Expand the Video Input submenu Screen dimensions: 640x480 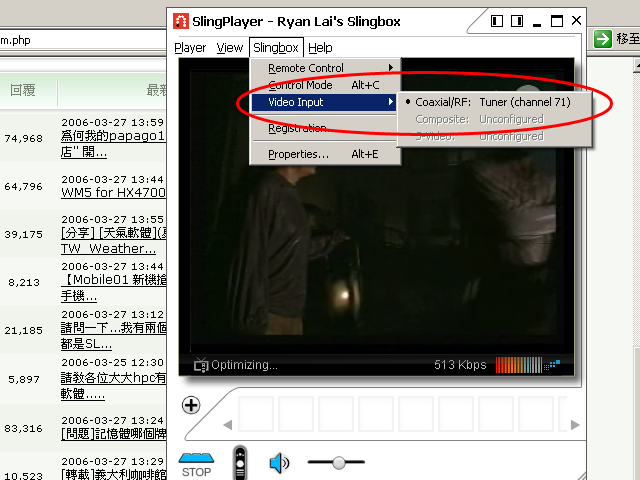pyautogui.click(x=324, y=102)
